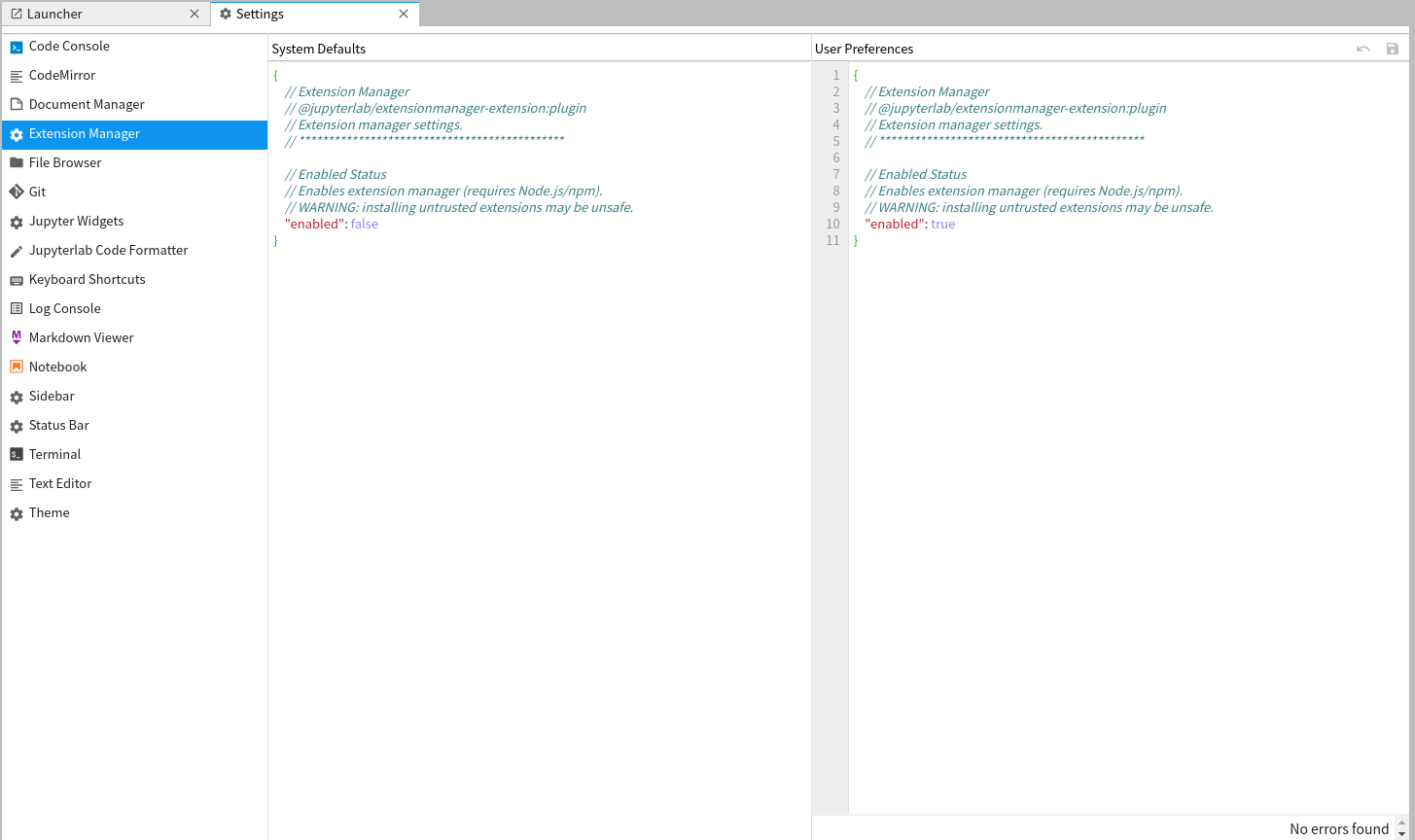Viewport: 1415px width, 840px height.
Task: Click the "false" value in System Defaults
Action: point(364,225)
